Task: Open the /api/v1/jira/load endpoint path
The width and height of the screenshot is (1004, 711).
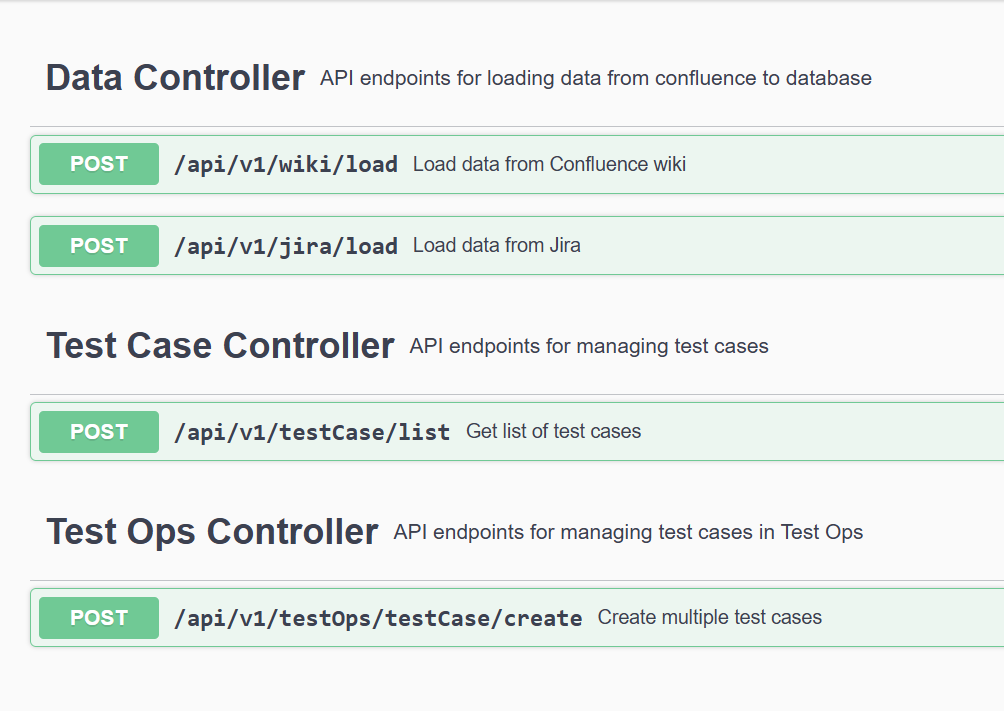Action: [x=286, y=246]
